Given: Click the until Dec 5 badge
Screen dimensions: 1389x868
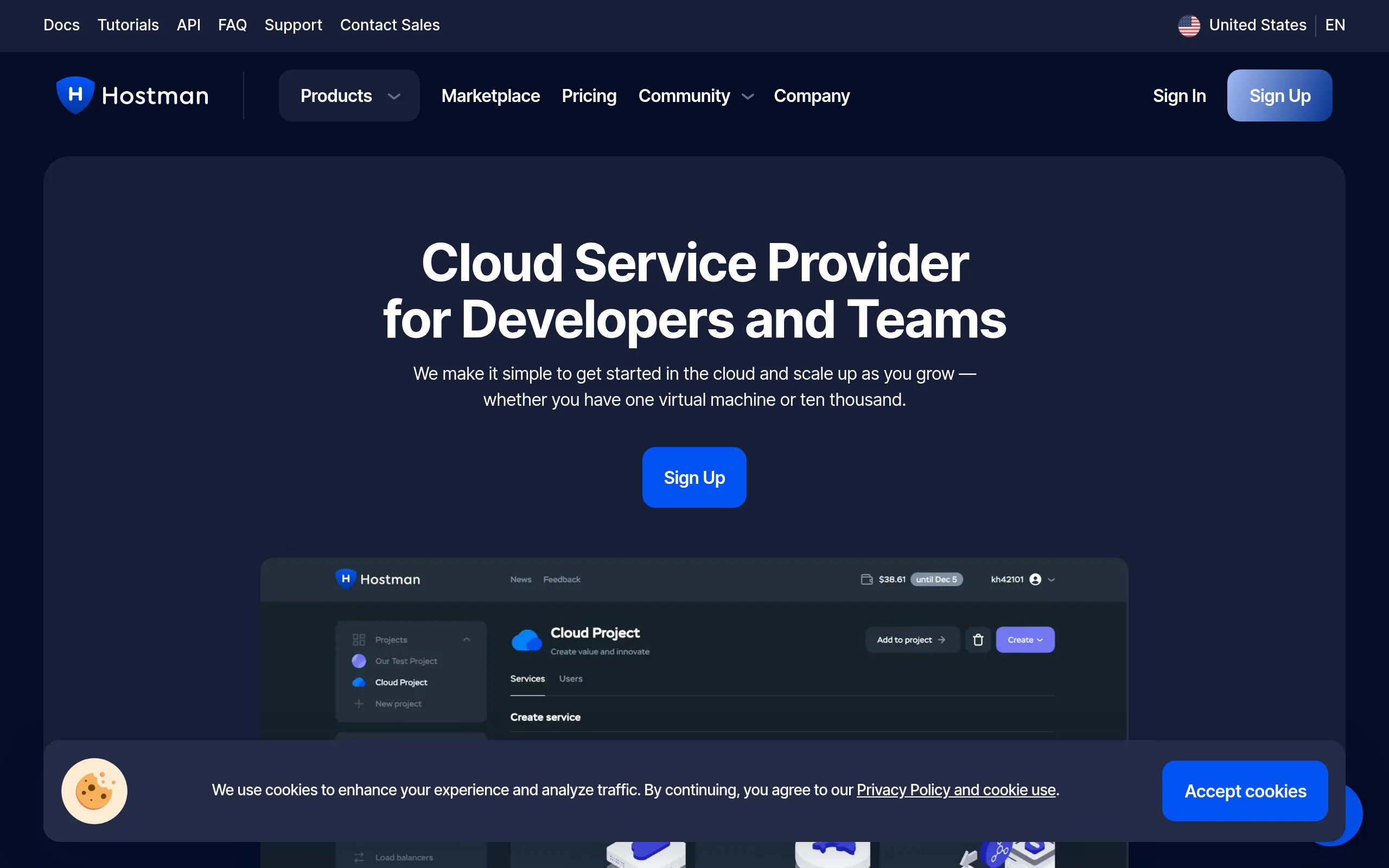Looking at the screenshot, I should pyautogui.click(x=936, y=579).
